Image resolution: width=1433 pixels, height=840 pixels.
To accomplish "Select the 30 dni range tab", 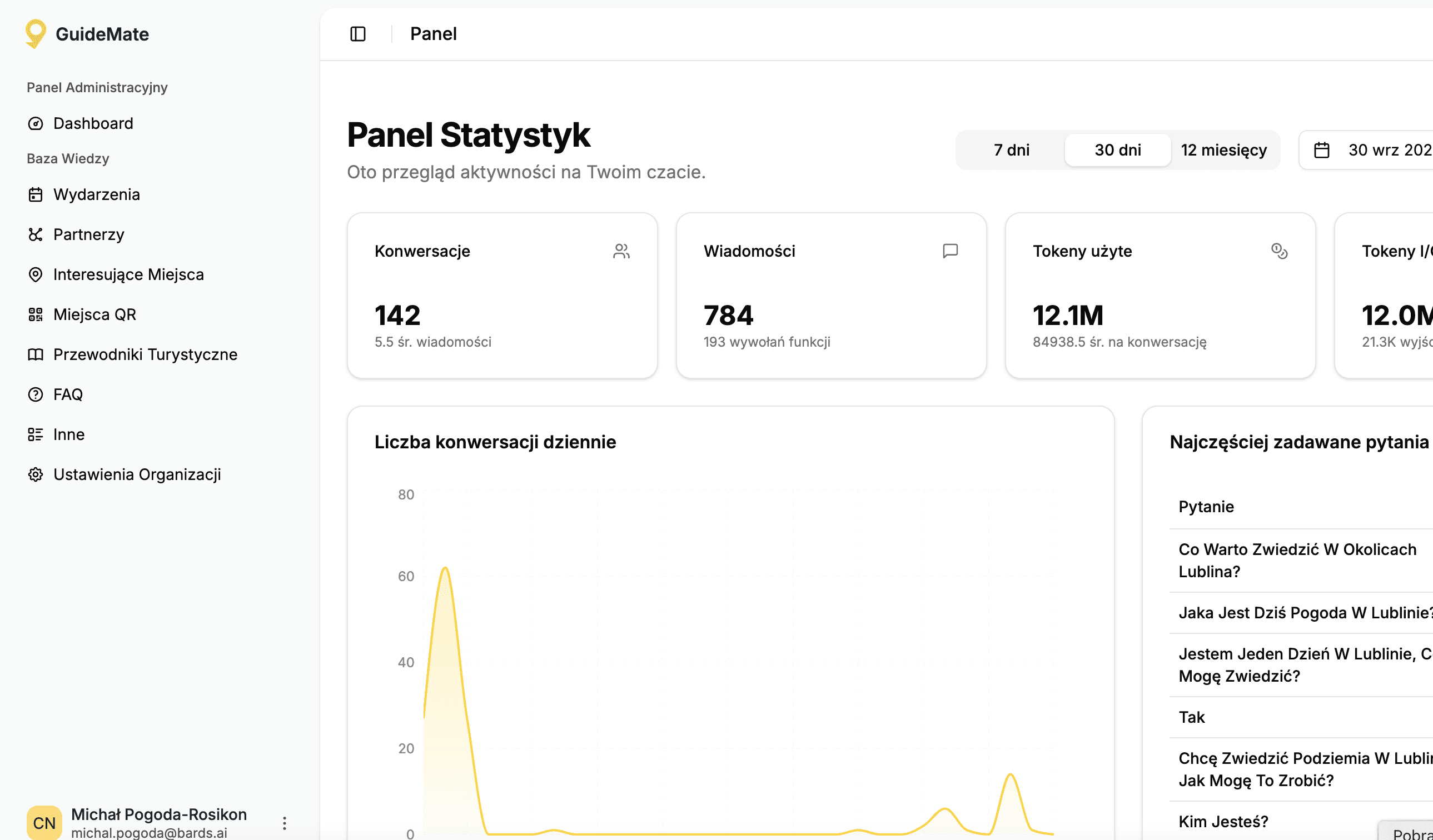I will (x=1117, y=150).
